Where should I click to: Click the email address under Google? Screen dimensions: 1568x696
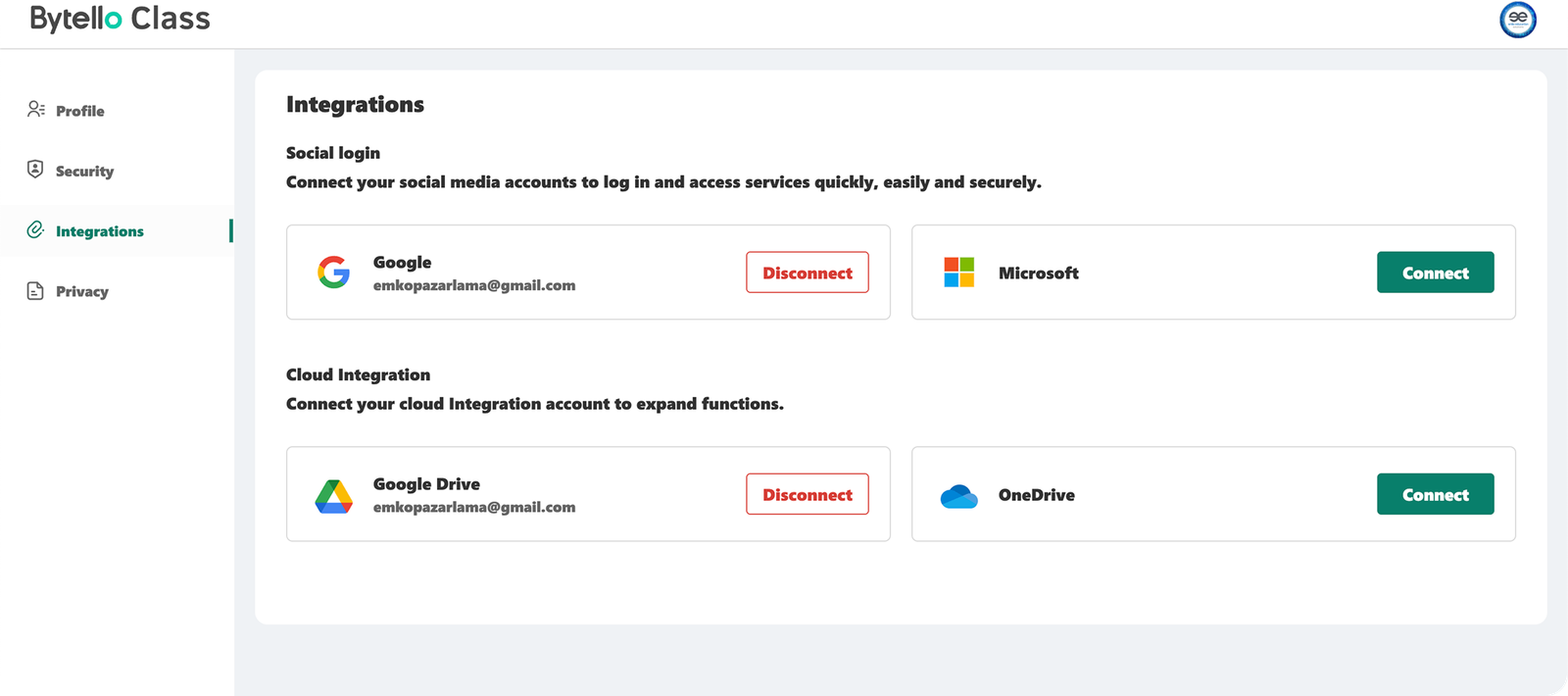(x=474, y=286)
